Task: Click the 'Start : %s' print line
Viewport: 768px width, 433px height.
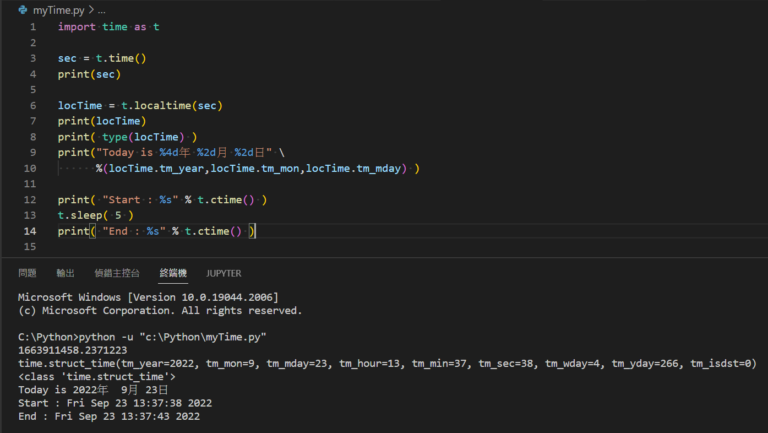Action: pyautogui.click(x=163, y=200)
